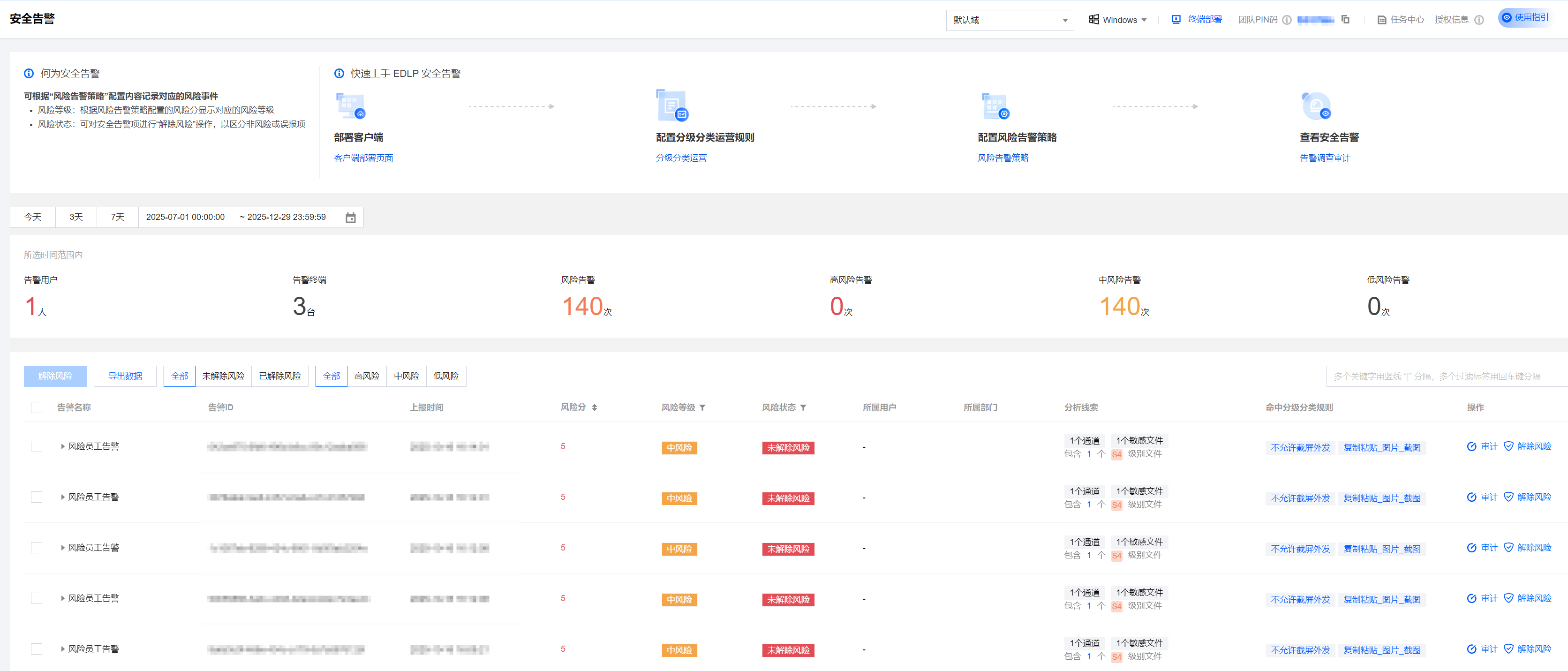Click 审计 icon in first alert row
This screenshot has width=1568, height=671.
pos(1471,446)
